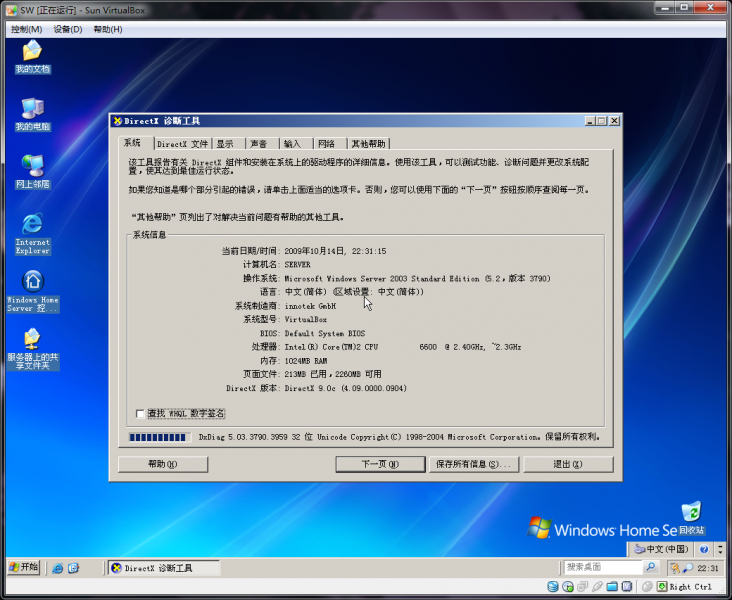Click the Intel(R) Core(TM)2 CPU processor value
732x600 pixels.
click(403, 347)
